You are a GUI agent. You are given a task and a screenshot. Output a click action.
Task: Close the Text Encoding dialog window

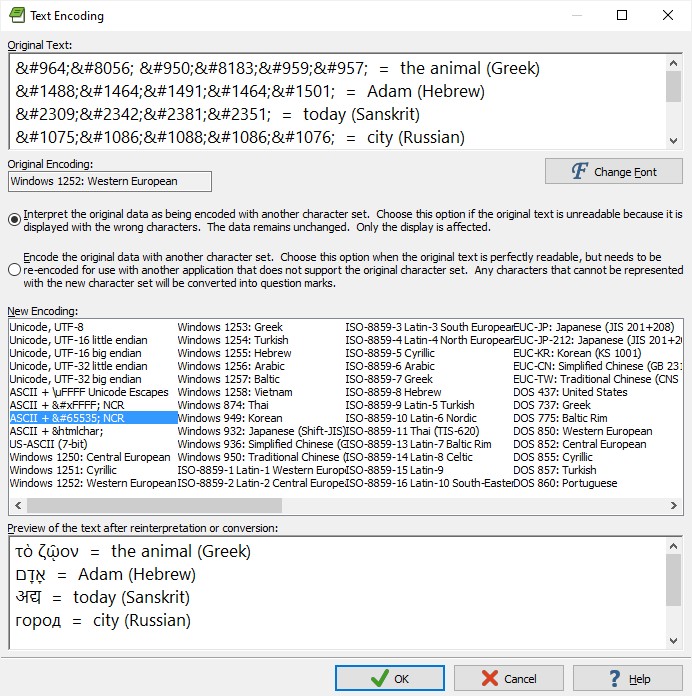click(668, 16)
